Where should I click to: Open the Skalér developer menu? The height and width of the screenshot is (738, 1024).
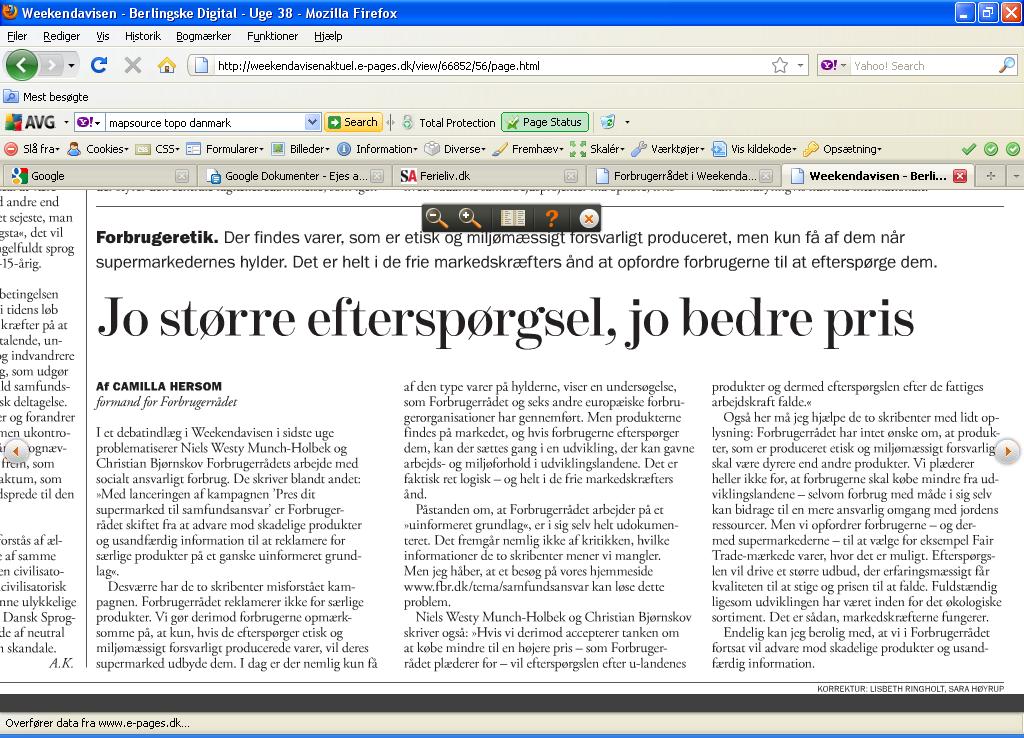pos(598,149)
